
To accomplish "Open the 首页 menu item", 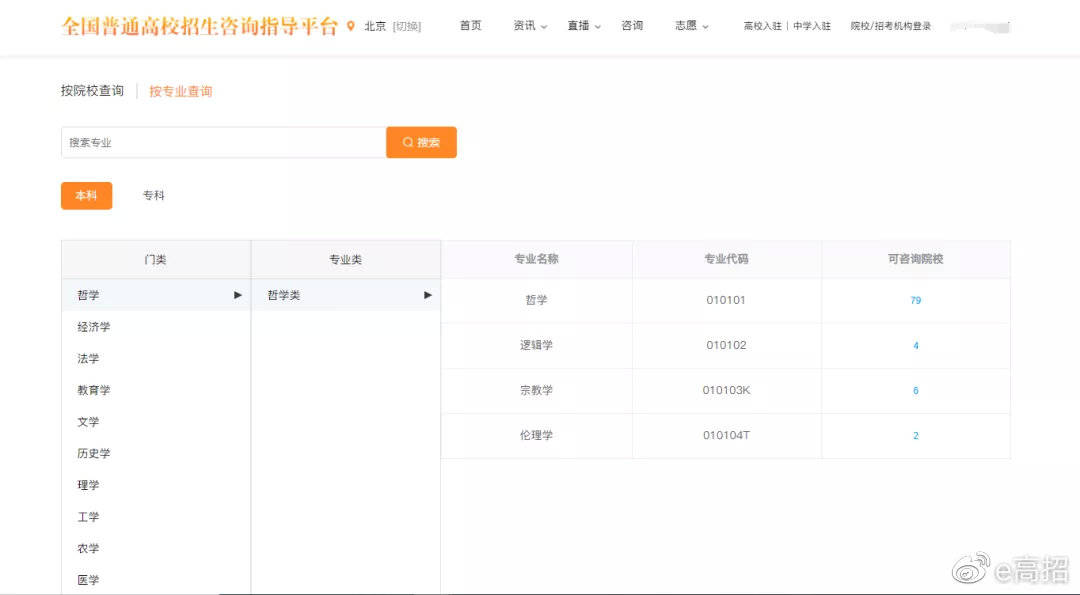I will pyautogui.click(x=470, y=25).
